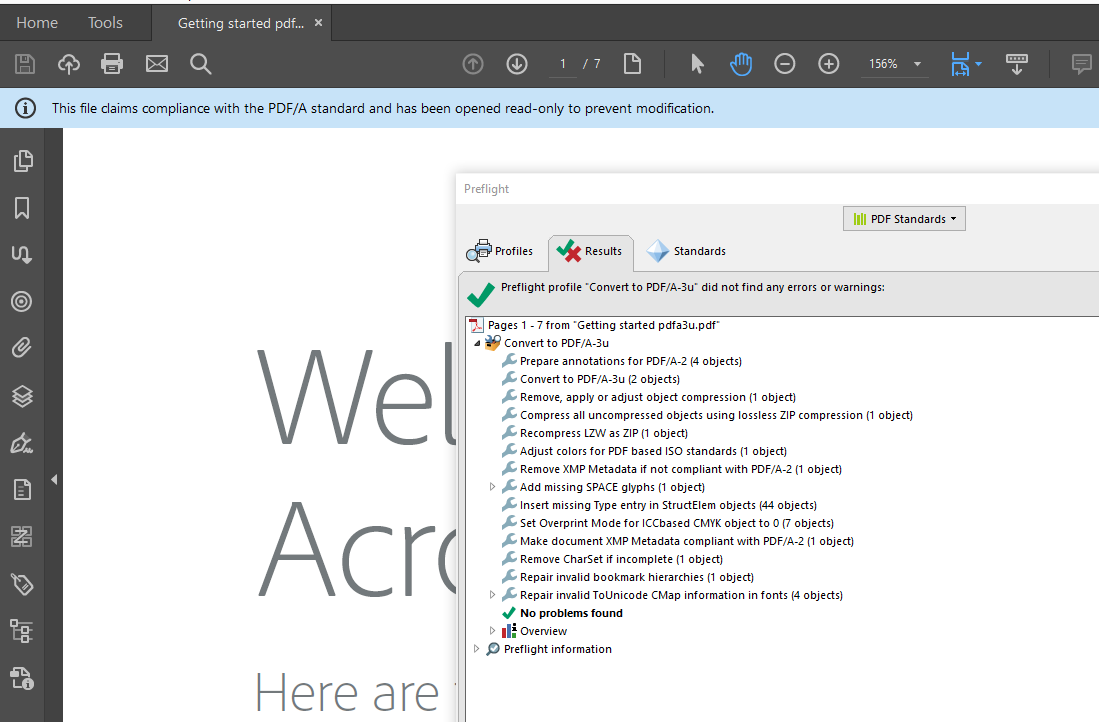Select the Hand pan tool
Image resolution: width=1099 pixels, height=722 pixels.
pyautogui.click(x=741, y=64)
